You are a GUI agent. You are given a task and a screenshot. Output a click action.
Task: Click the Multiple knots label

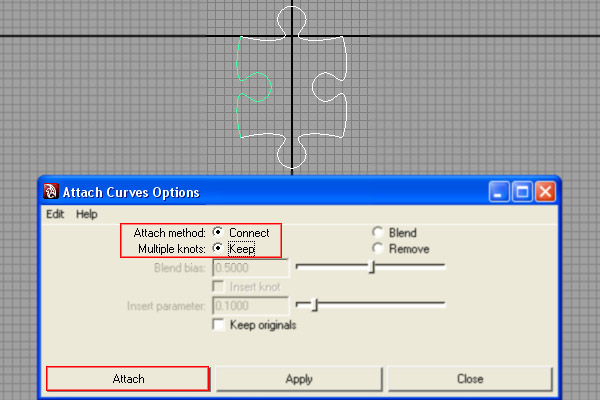[172, 249]
